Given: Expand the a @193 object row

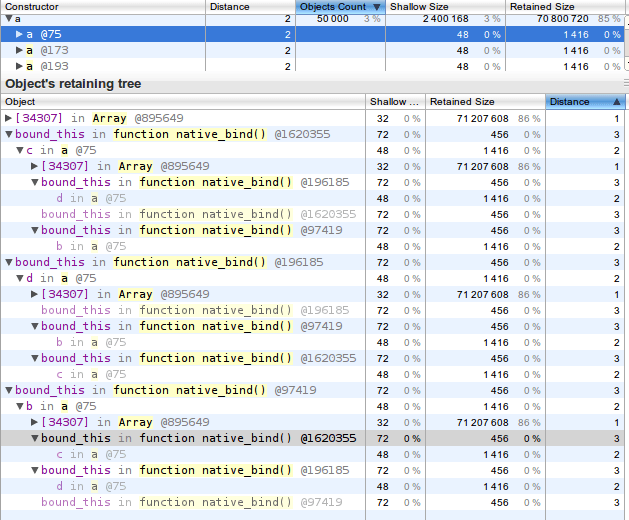Looking at the screenshot, I should coord(19,66).
